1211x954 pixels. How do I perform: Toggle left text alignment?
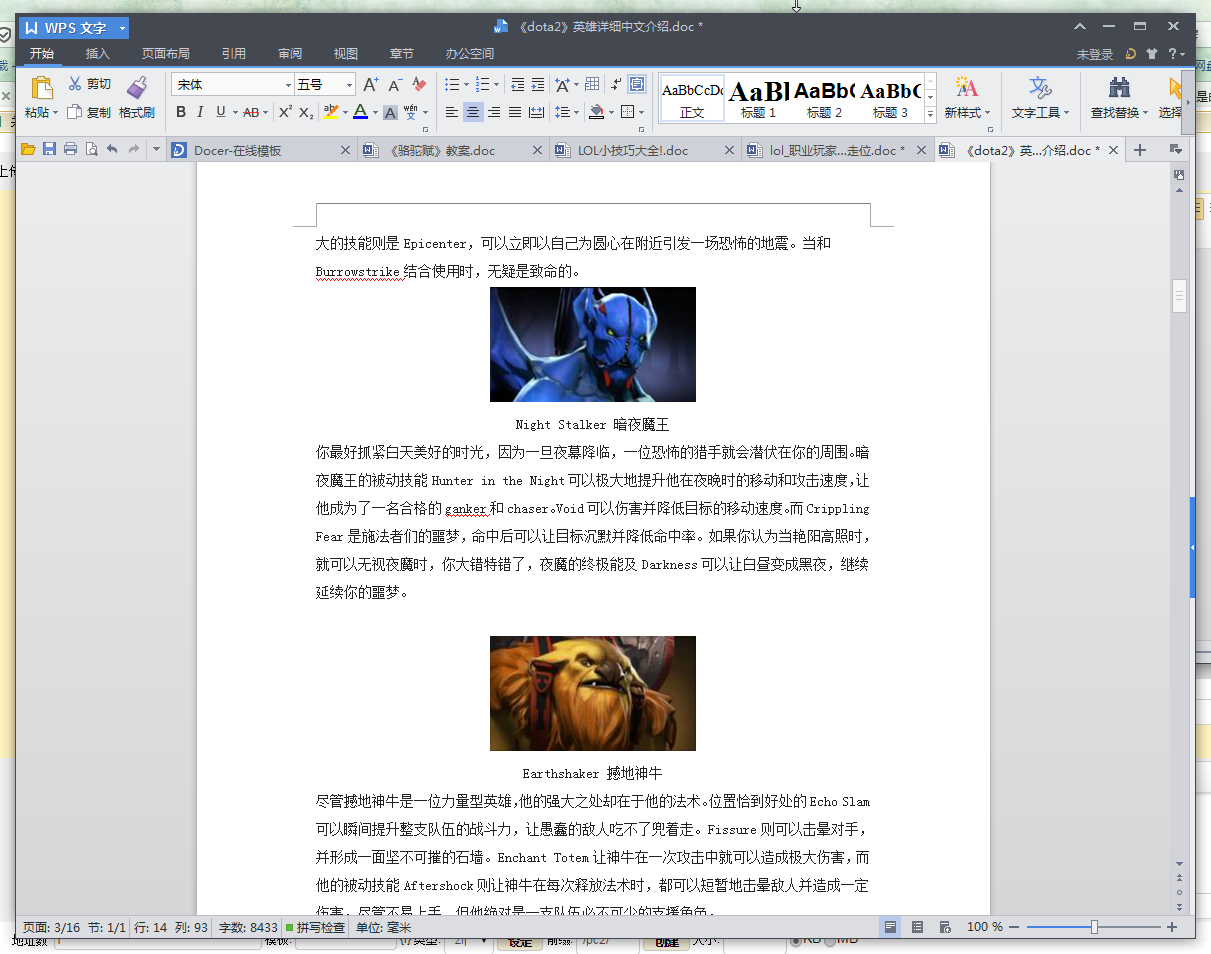point(452,112)
